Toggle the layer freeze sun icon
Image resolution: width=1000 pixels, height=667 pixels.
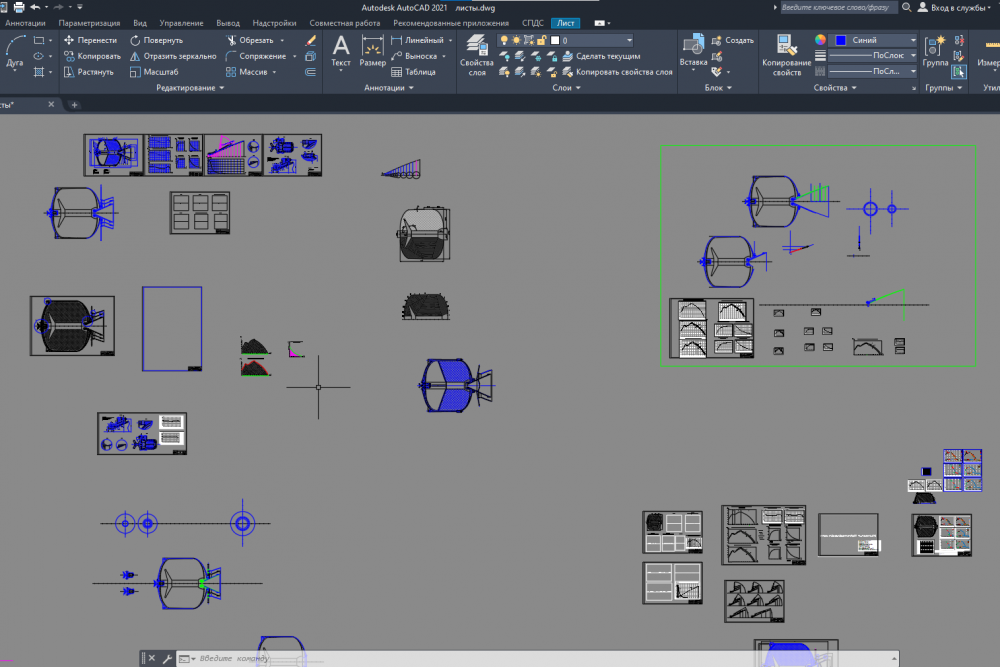[x=516, y=41]
